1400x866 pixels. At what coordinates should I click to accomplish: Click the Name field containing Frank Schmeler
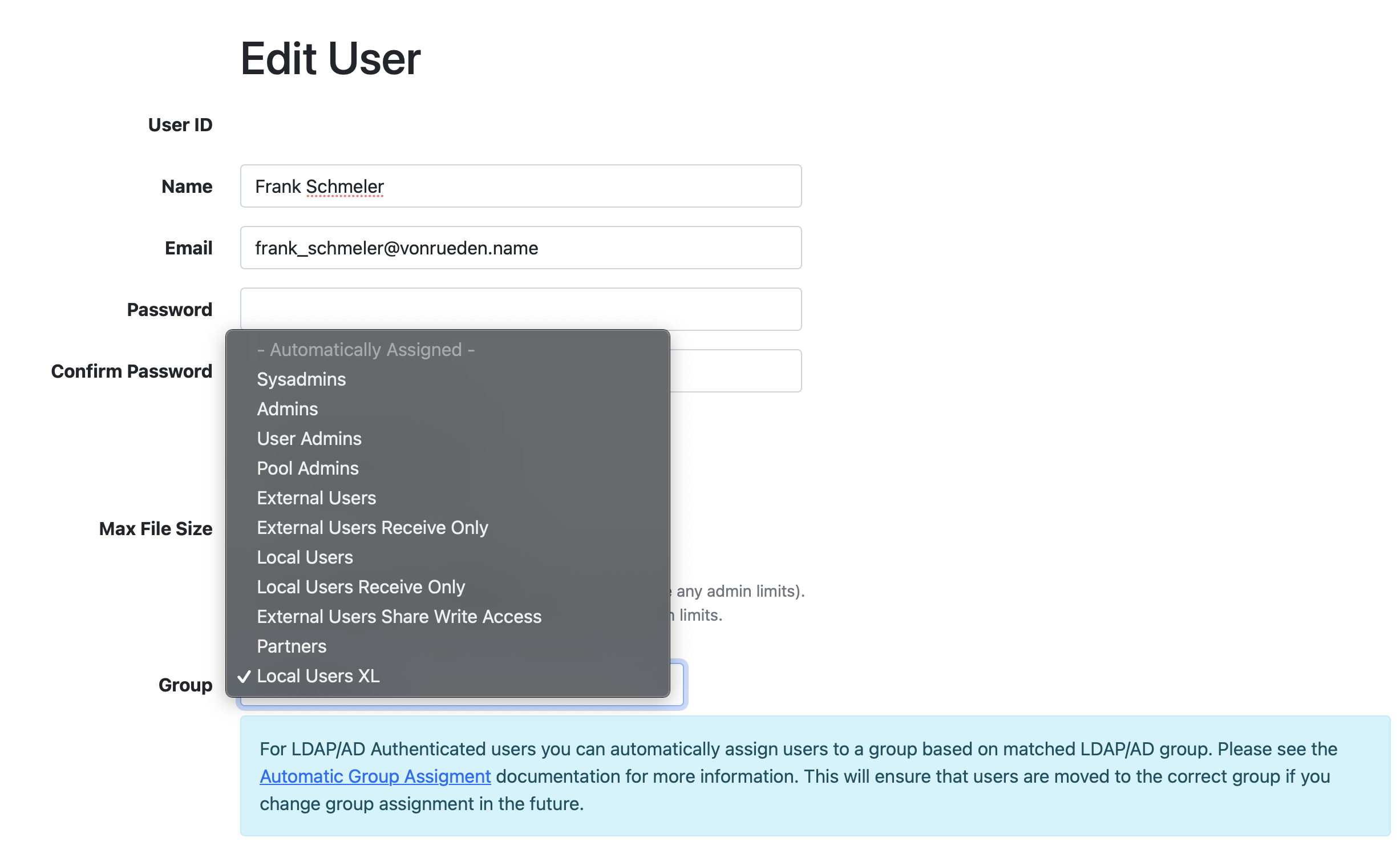520,185
